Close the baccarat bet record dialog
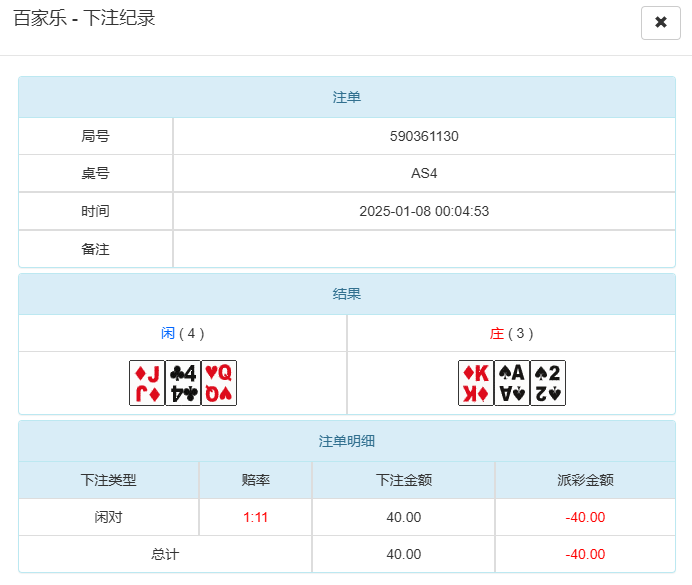Image resolution: width=692 pixels, height=585 pixels. tap(660, 22)
